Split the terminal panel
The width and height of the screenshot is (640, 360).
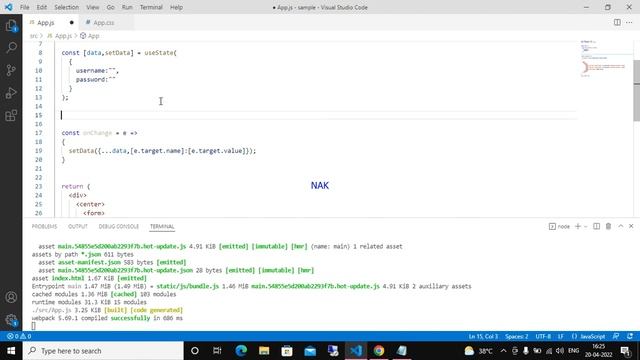coord(596,226)
